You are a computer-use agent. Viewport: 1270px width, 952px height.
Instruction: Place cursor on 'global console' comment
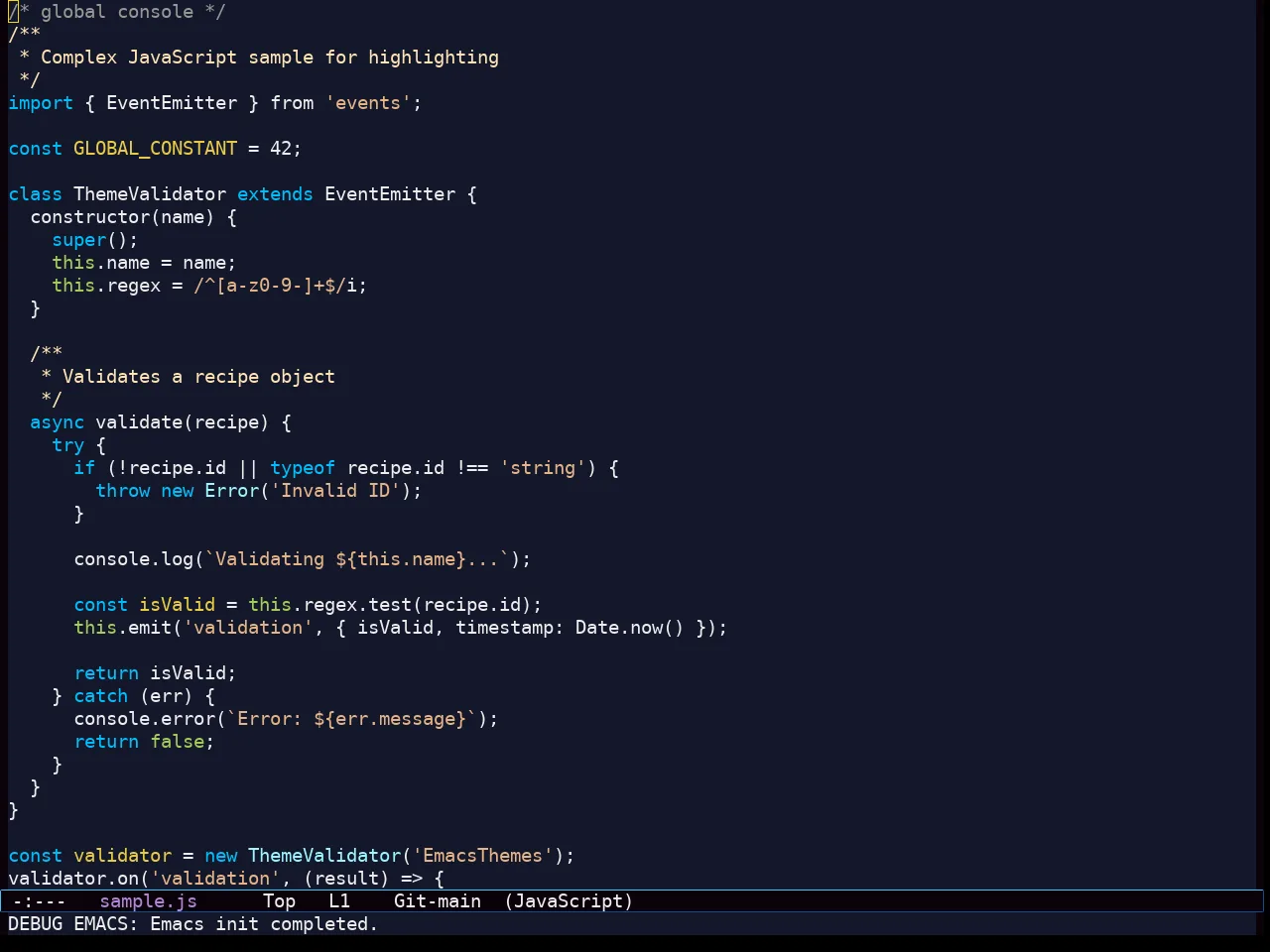pos(117,12)
